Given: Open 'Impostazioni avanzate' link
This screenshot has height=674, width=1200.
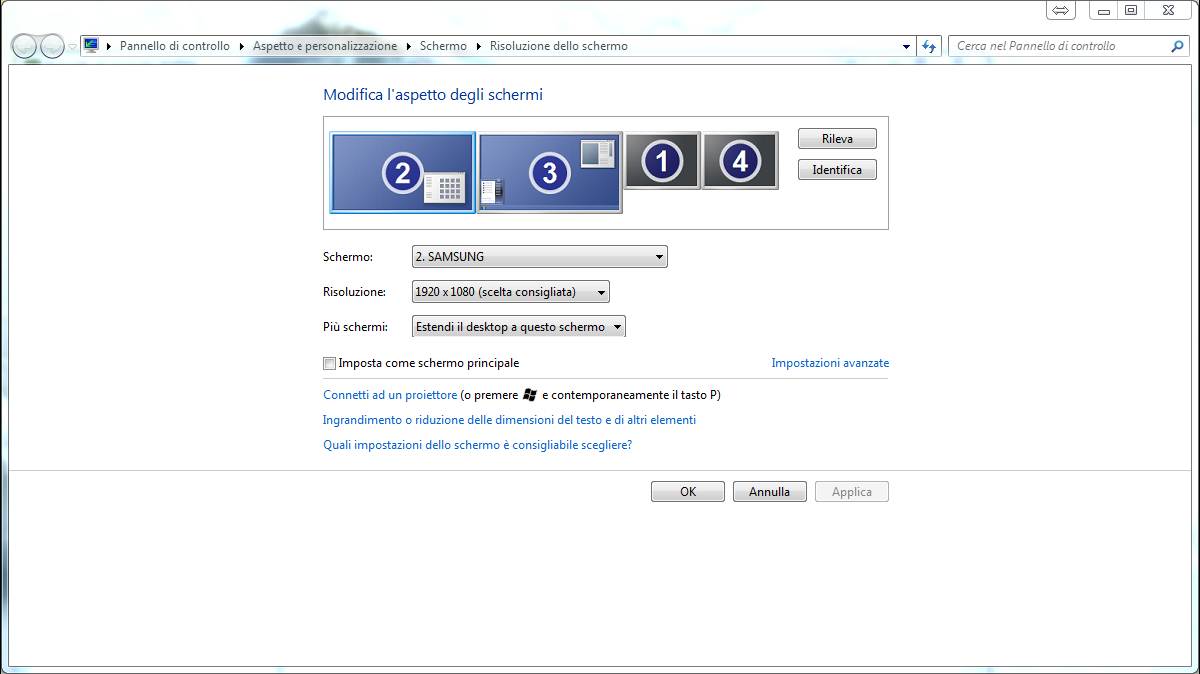Looking at the screenshot, I should coord(829,363).
